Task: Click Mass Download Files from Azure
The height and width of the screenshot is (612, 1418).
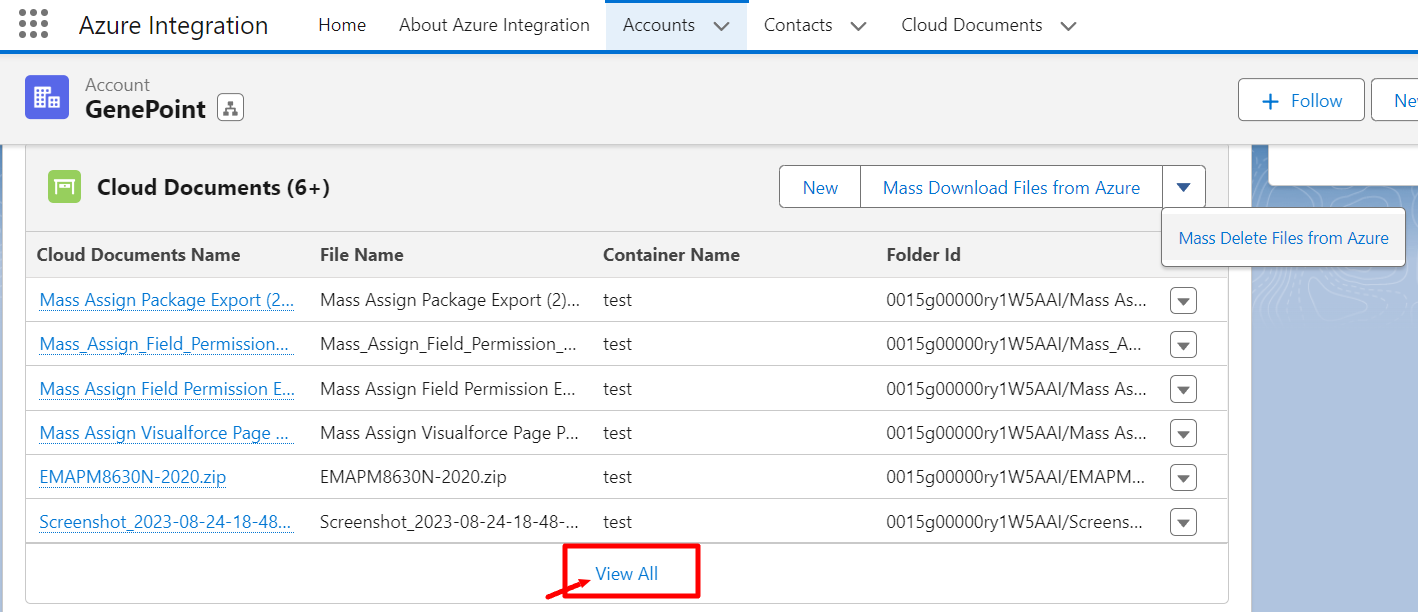Action: coord(1011,187)
